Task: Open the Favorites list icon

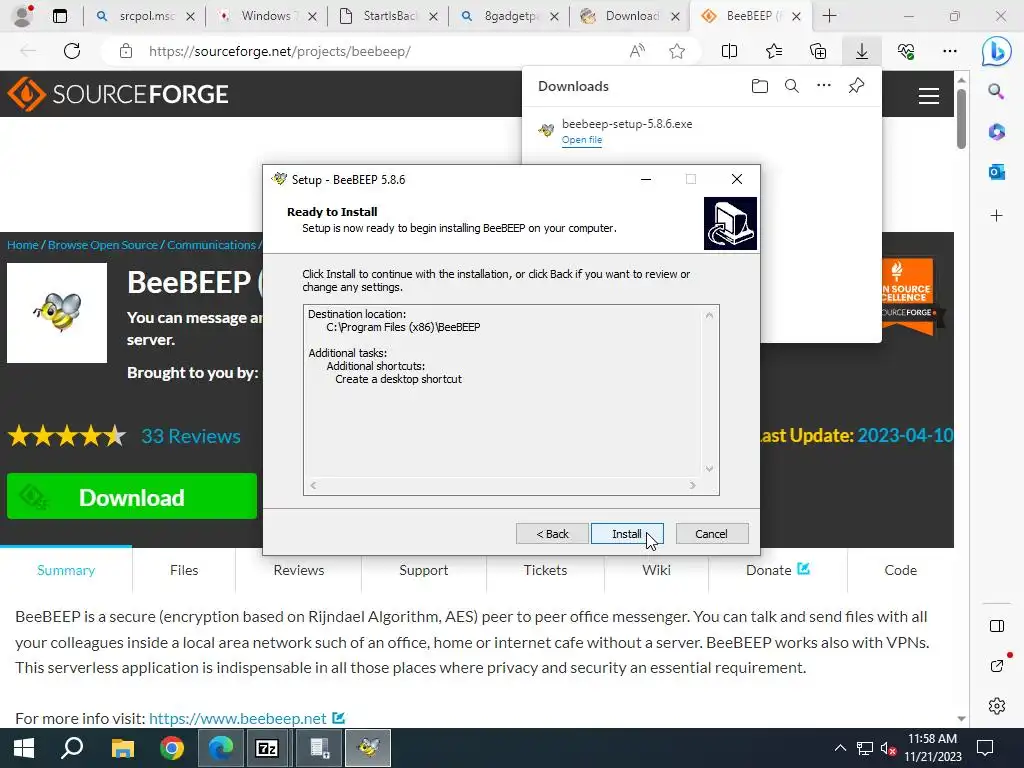Action: coord(774,51)
